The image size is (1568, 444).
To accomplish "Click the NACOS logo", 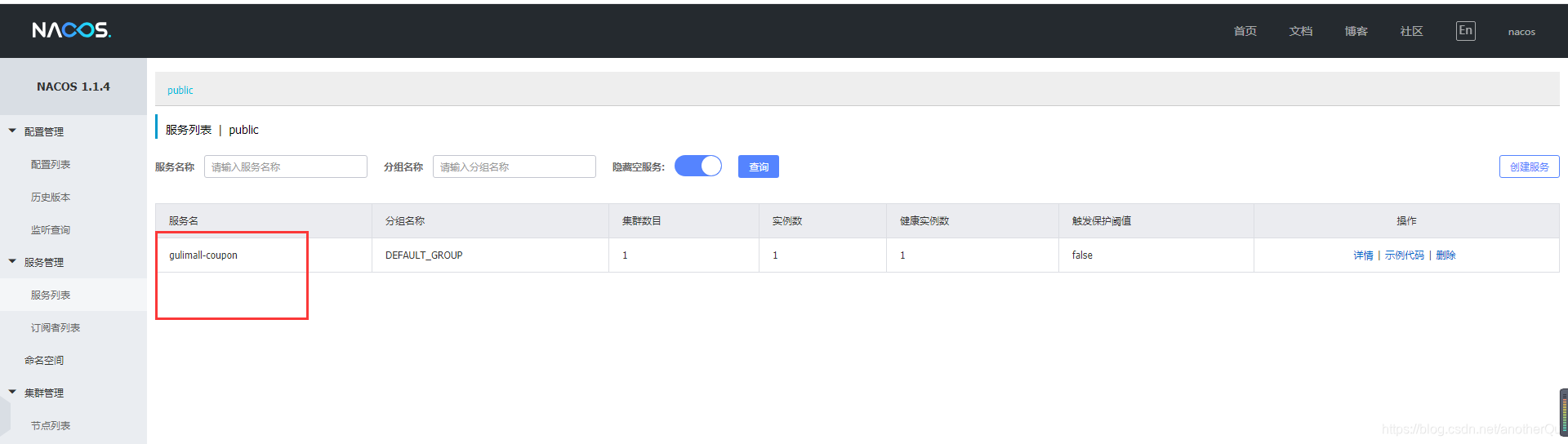I will (72, 30).
